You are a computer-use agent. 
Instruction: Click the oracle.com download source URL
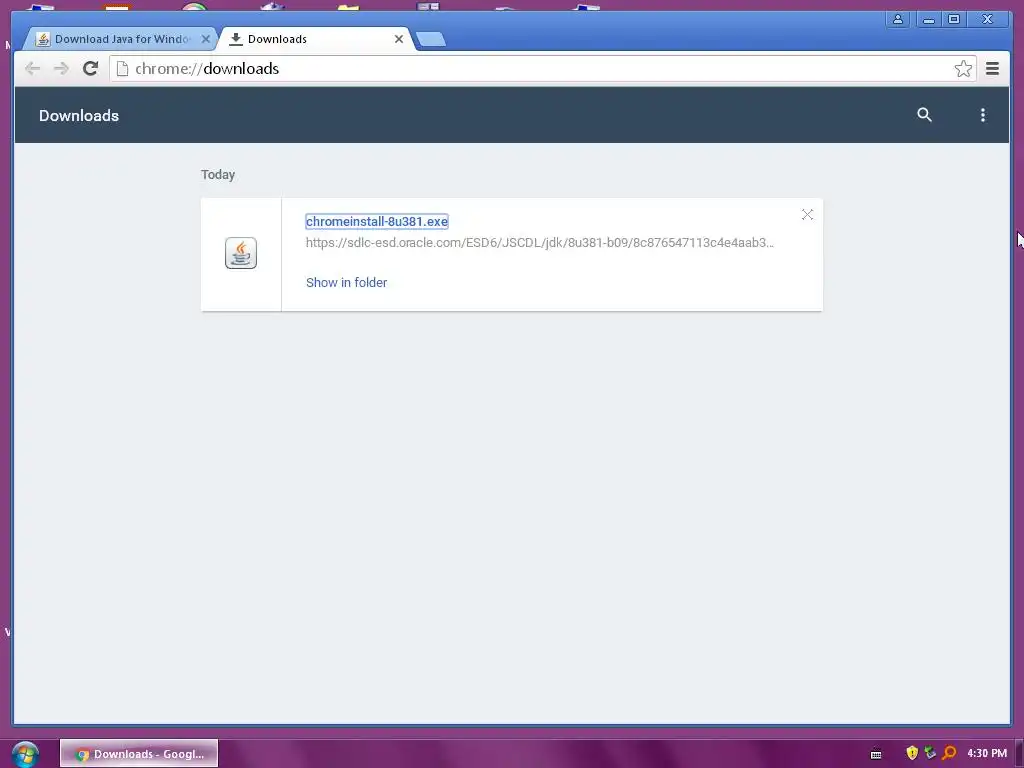point(539,242)
